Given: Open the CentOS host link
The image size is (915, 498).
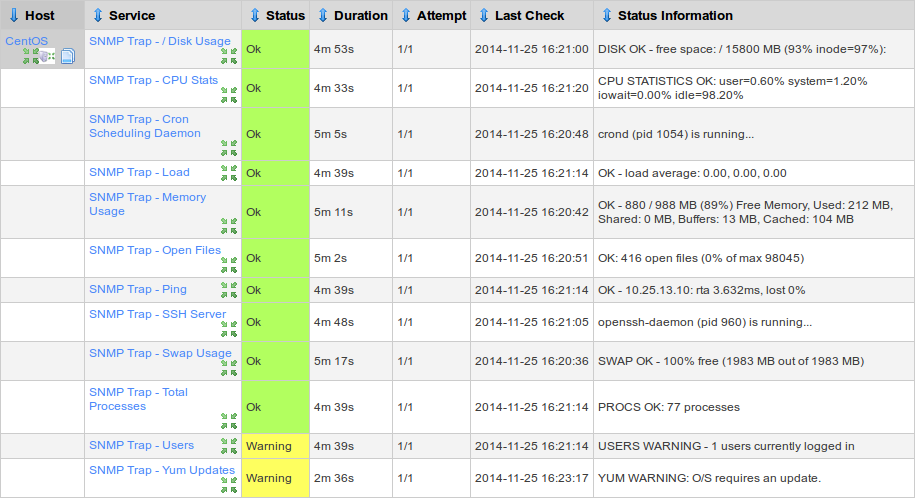Looking at the screenshot, I should pos(26,41).
